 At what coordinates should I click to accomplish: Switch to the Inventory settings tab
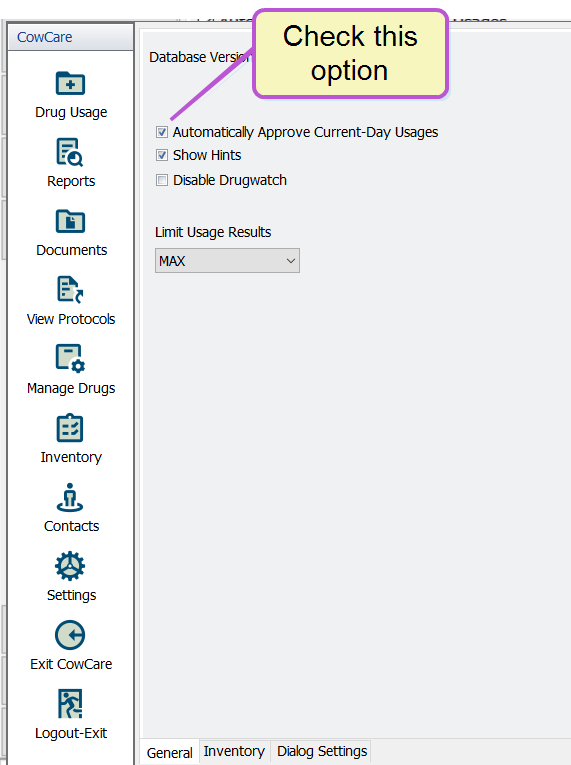click(x=234, y=751)
